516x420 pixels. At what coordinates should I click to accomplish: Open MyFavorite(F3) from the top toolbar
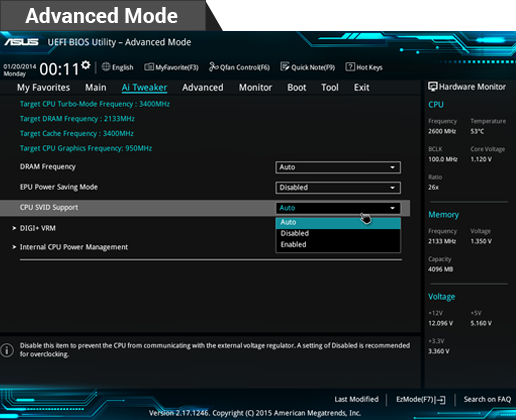click(171, 67)
